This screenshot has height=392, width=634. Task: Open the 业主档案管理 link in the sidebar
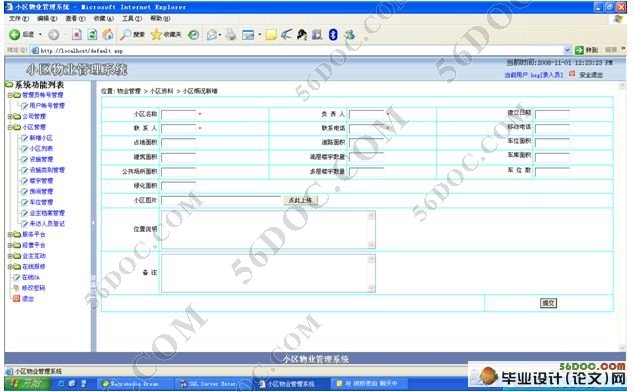(x=47, y=213)
